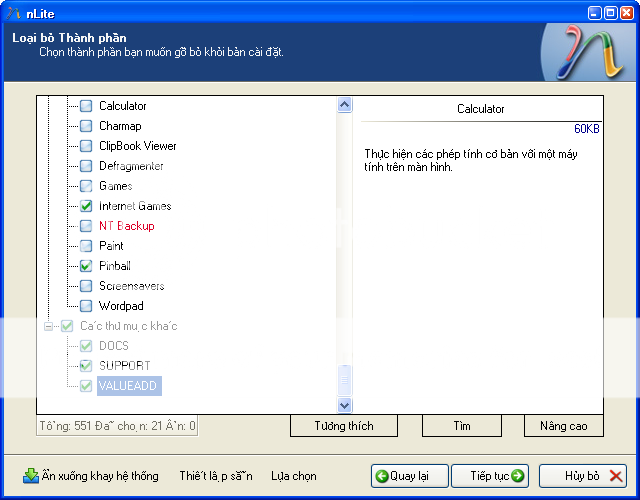The width and height of the screenshot is (640, 500).
Task: Uncheck the Pinball checkbox
Action: [86, 266]
